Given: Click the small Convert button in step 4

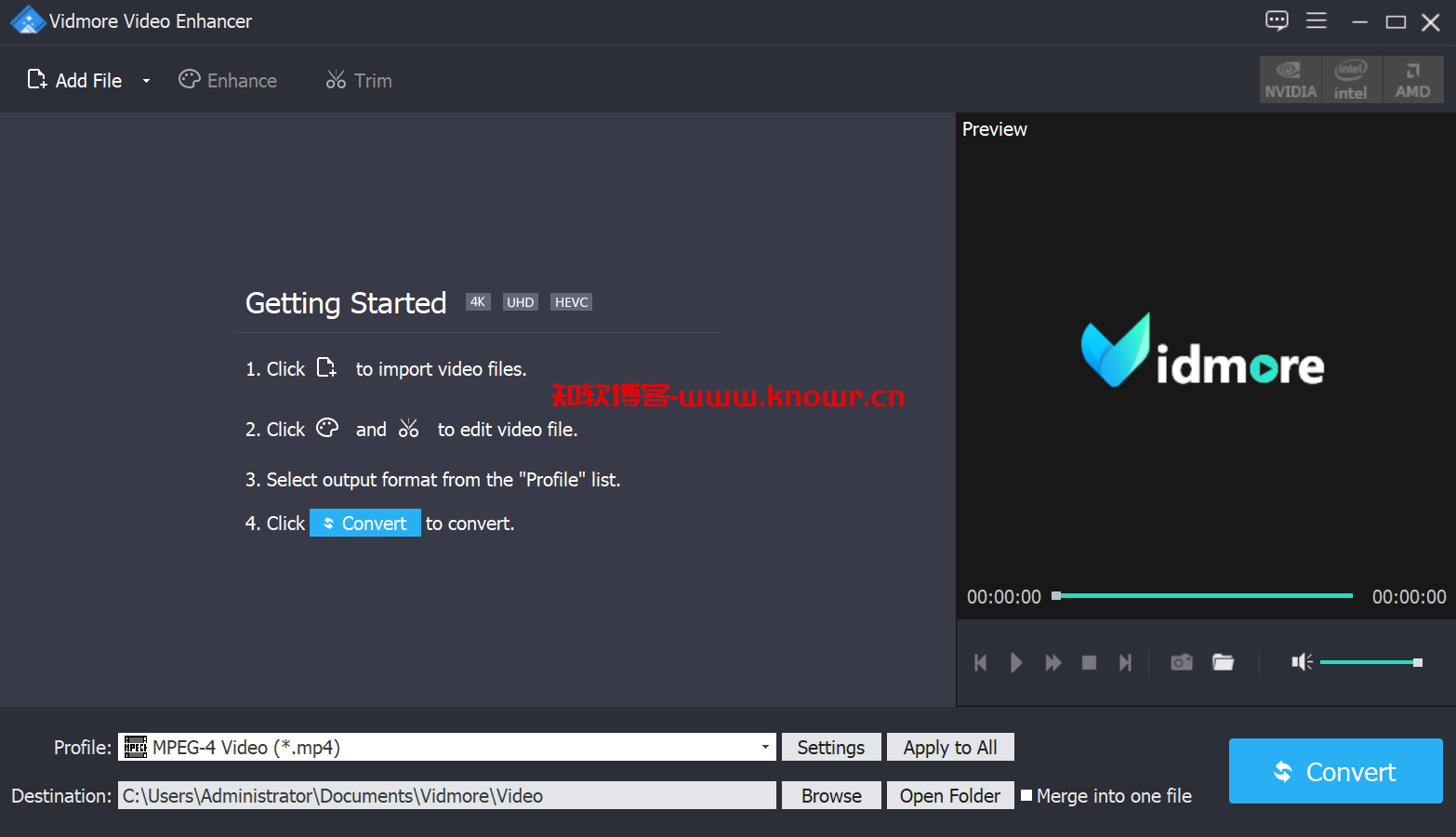Looking at the screenshot, I should [x=365, y=523].
